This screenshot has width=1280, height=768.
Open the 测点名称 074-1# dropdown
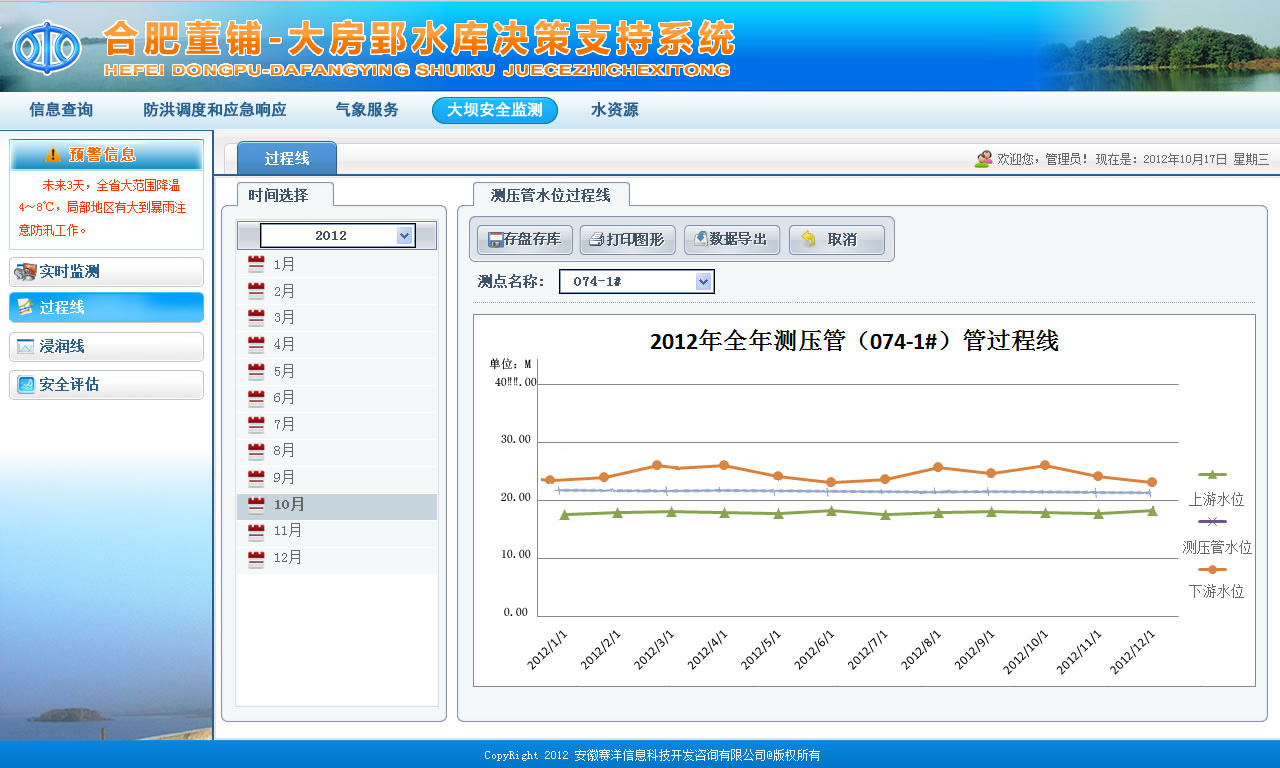[x=636, y=282]
